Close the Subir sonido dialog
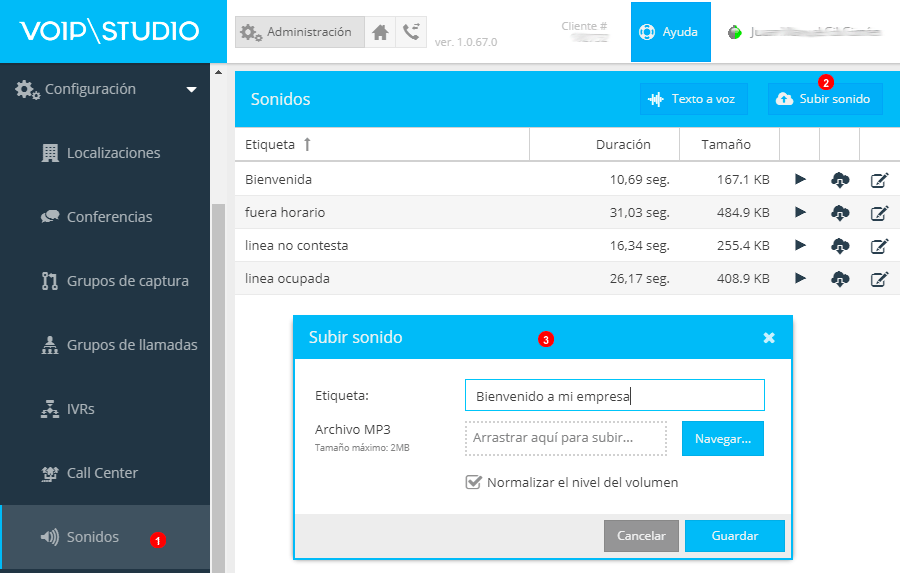Viewport: 900px width, 574px height. 769,338
